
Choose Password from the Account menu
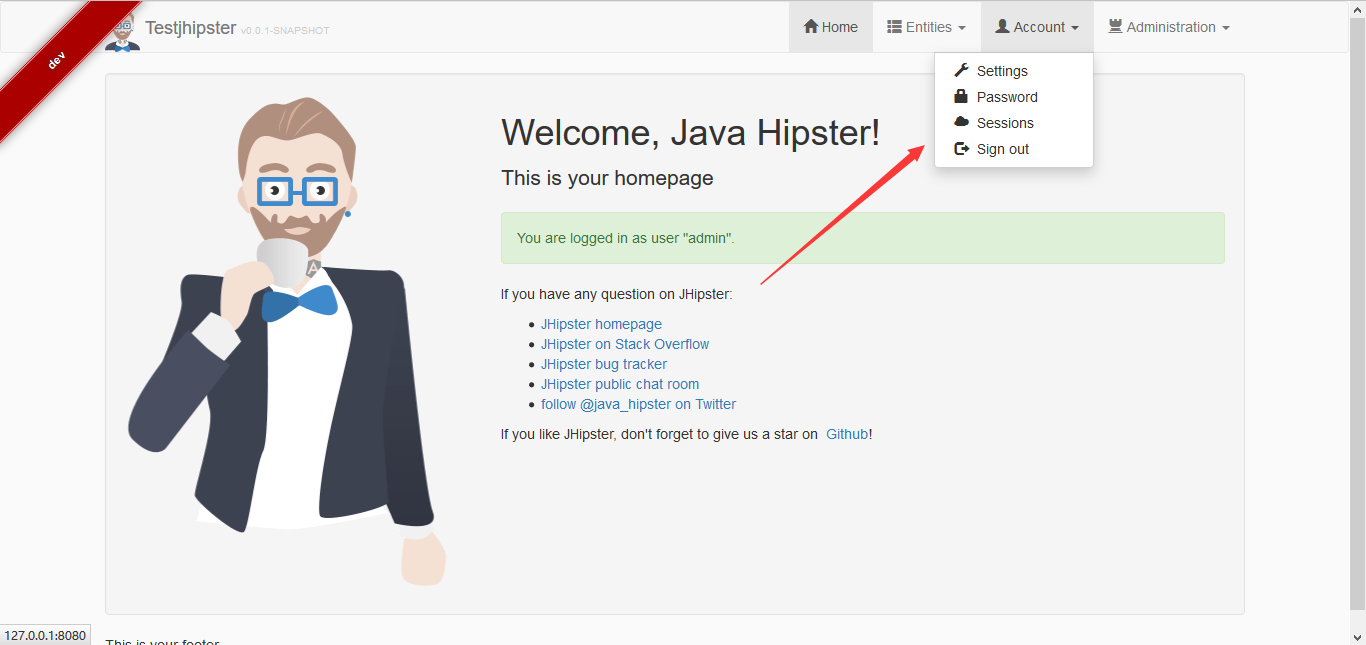click(1014, 97)
